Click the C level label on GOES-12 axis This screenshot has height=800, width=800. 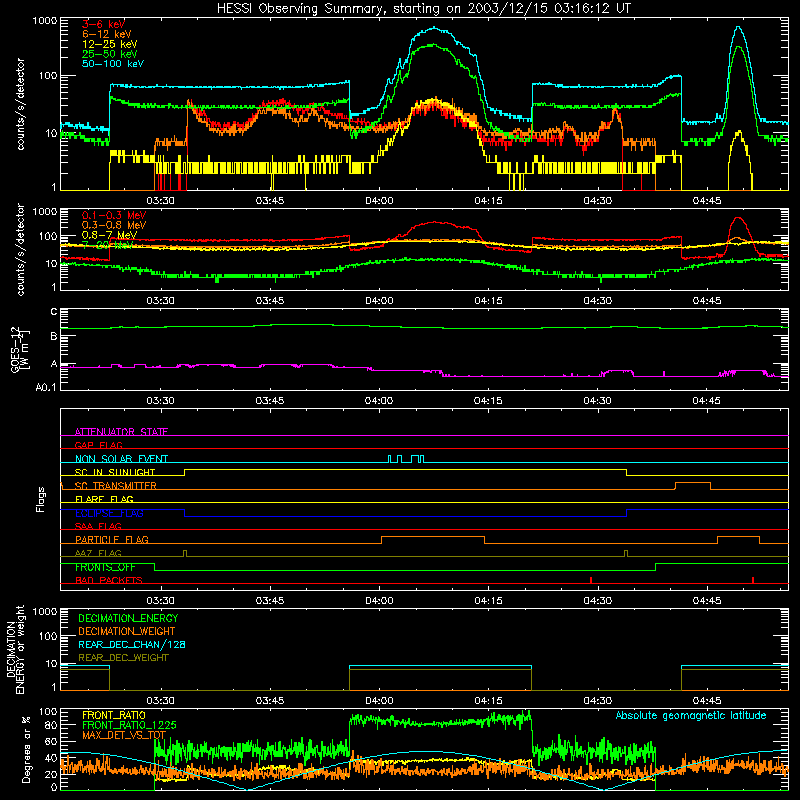pos(54,312)
